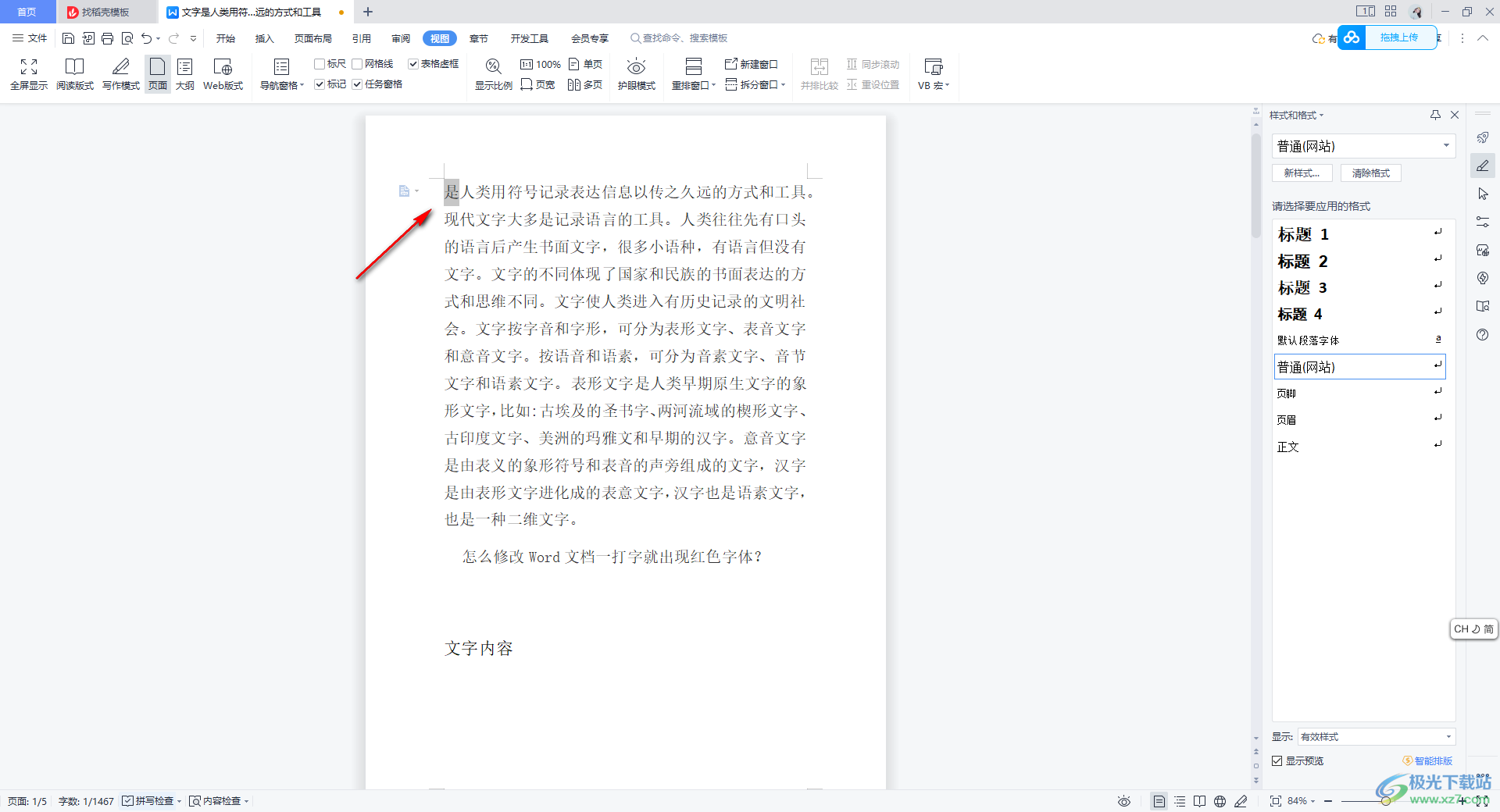Close the 样式和格式 task pane
The image size is (1500, 812).
click(1455, 115)
